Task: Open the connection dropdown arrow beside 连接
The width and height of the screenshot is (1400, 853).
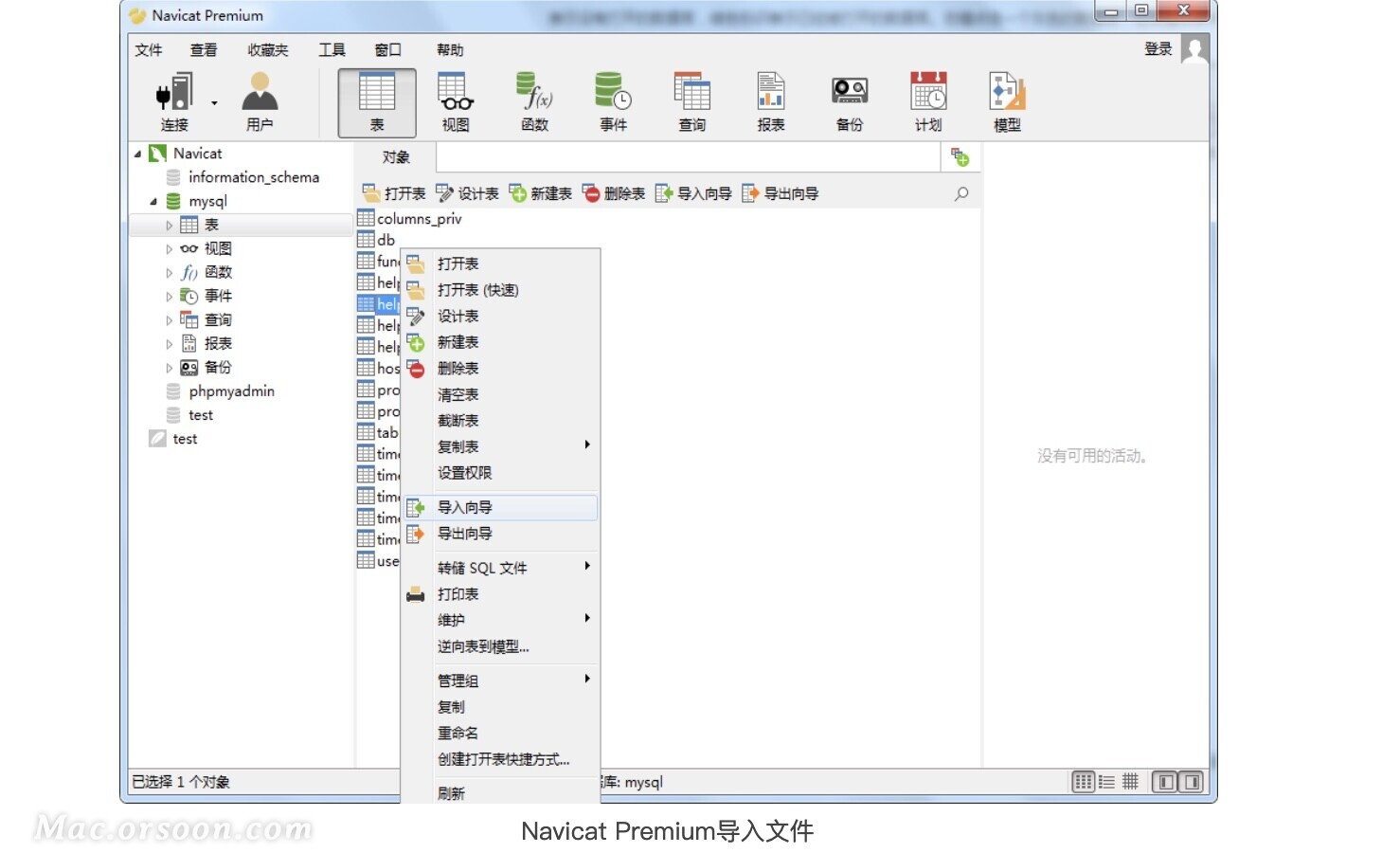Action: click(214, 102)
